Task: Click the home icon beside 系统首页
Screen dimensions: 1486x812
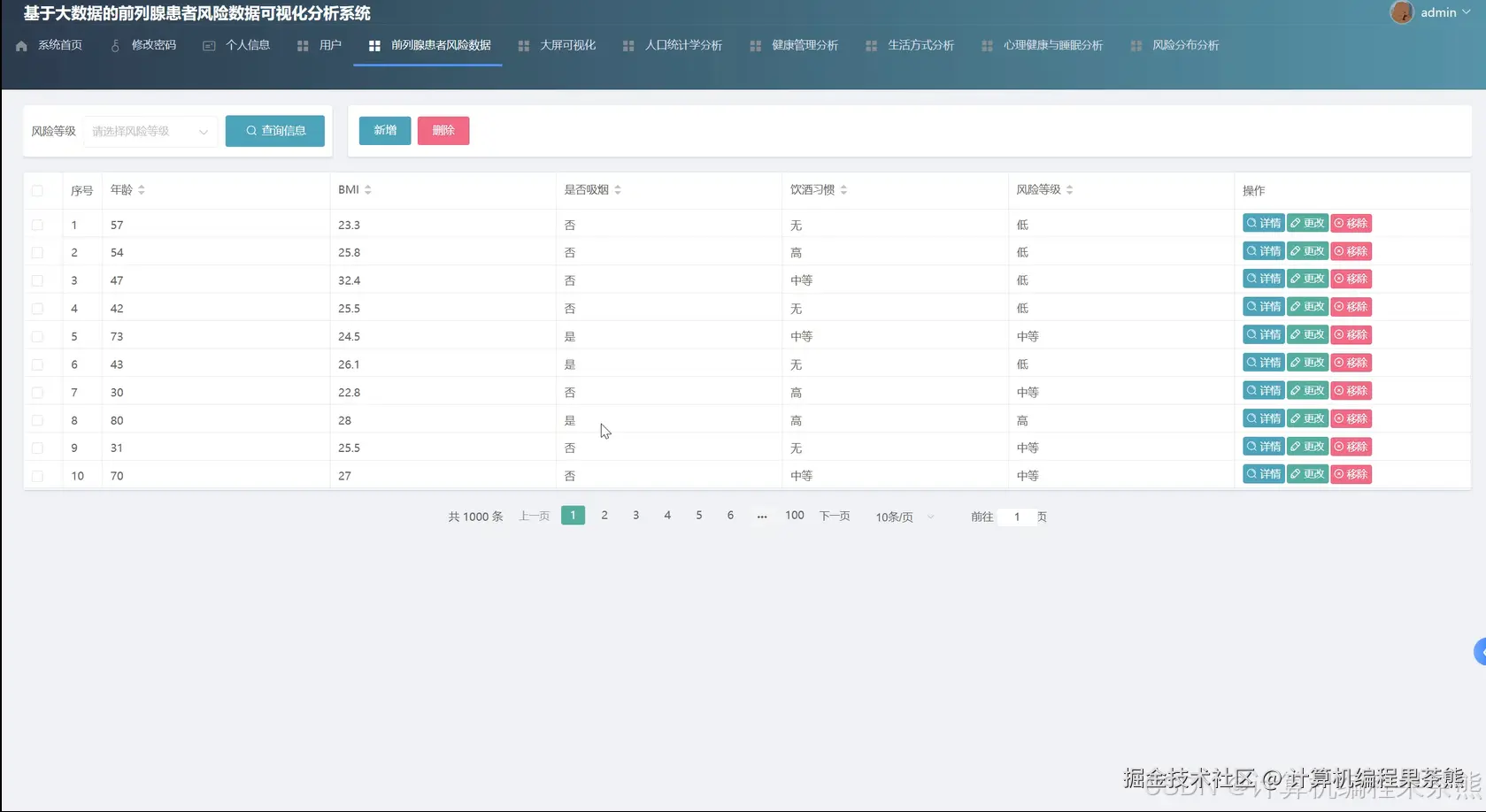Action: click(20, 45)
